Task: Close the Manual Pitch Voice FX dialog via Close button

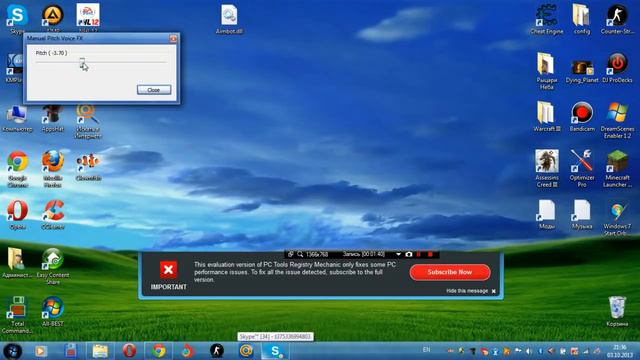Action: click(154, 90)
